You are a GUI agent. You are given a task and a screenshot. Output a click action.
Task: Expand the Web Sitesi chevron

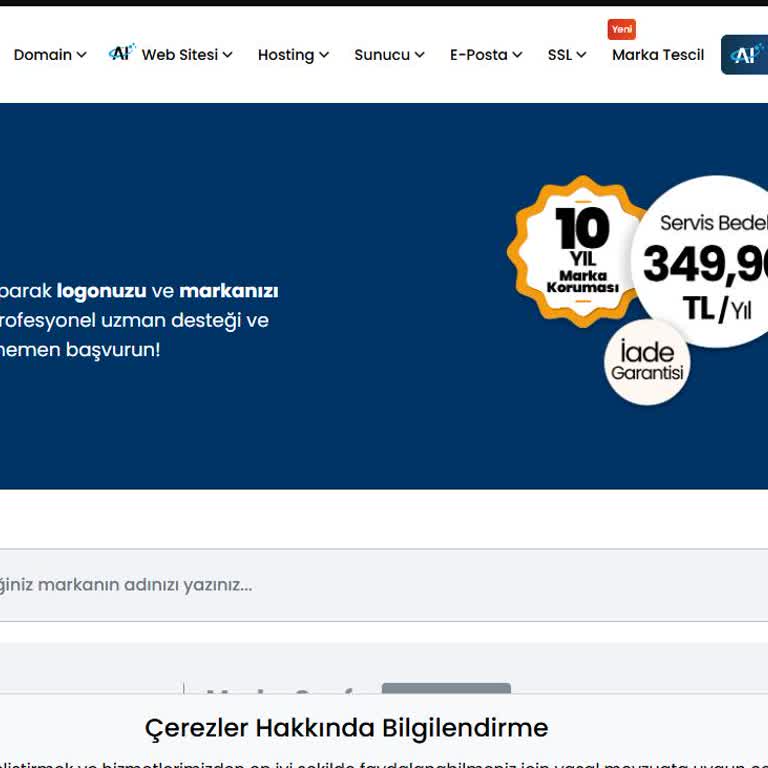227,55
